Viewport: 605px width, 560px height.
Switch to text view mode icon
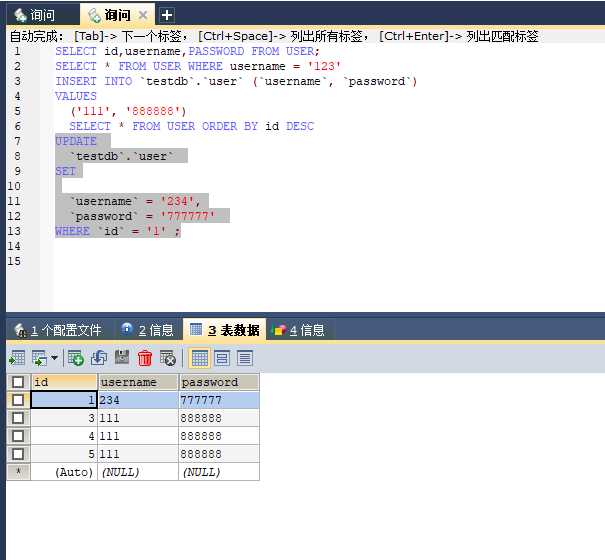point(245,358)
